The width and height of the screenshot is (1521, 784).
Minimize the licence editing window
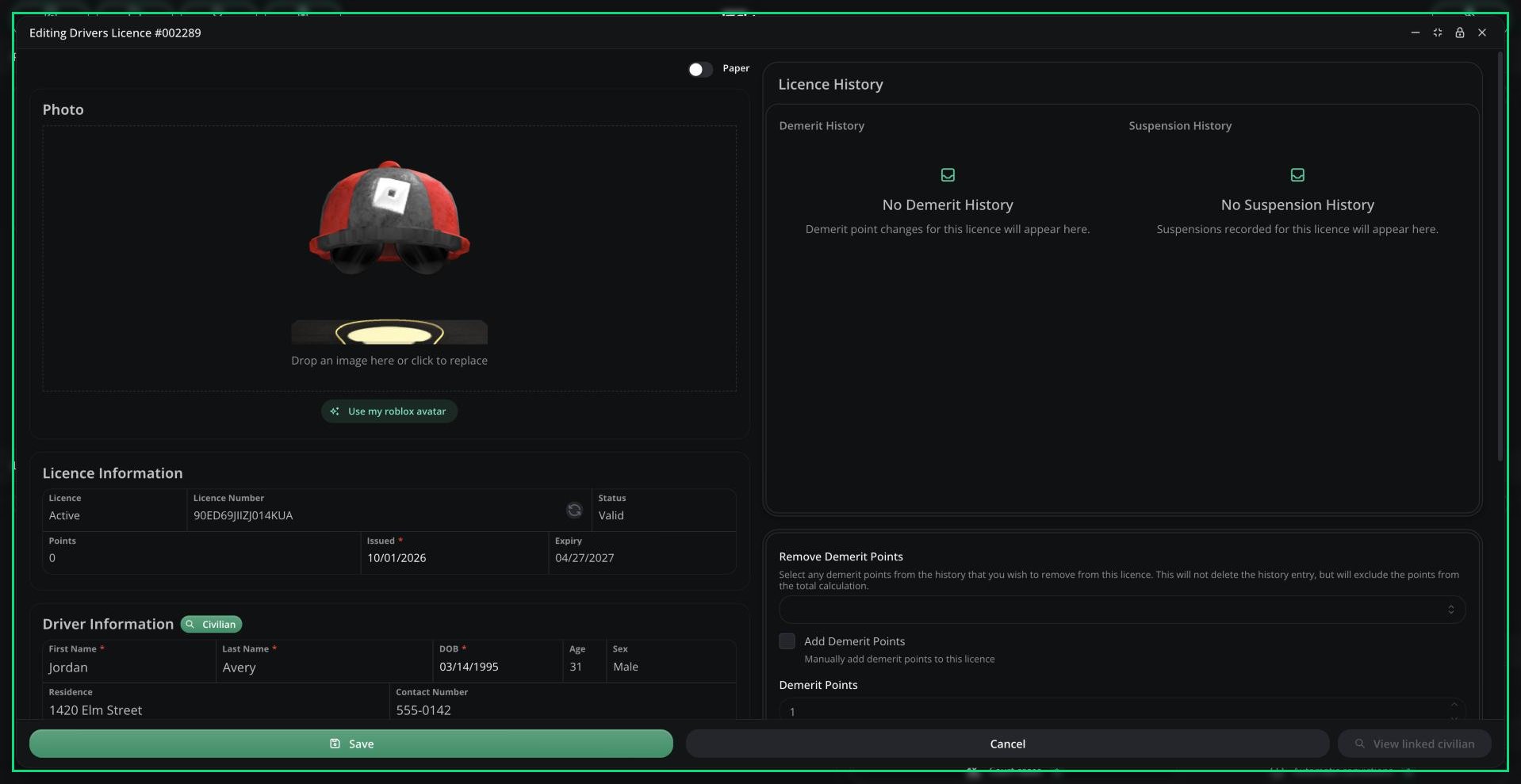(x=1416, y=33)
